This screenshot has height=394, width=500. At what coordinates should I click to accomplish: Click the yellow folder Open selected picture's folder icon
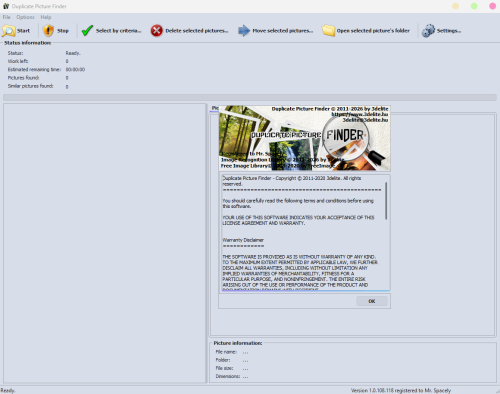328,31
